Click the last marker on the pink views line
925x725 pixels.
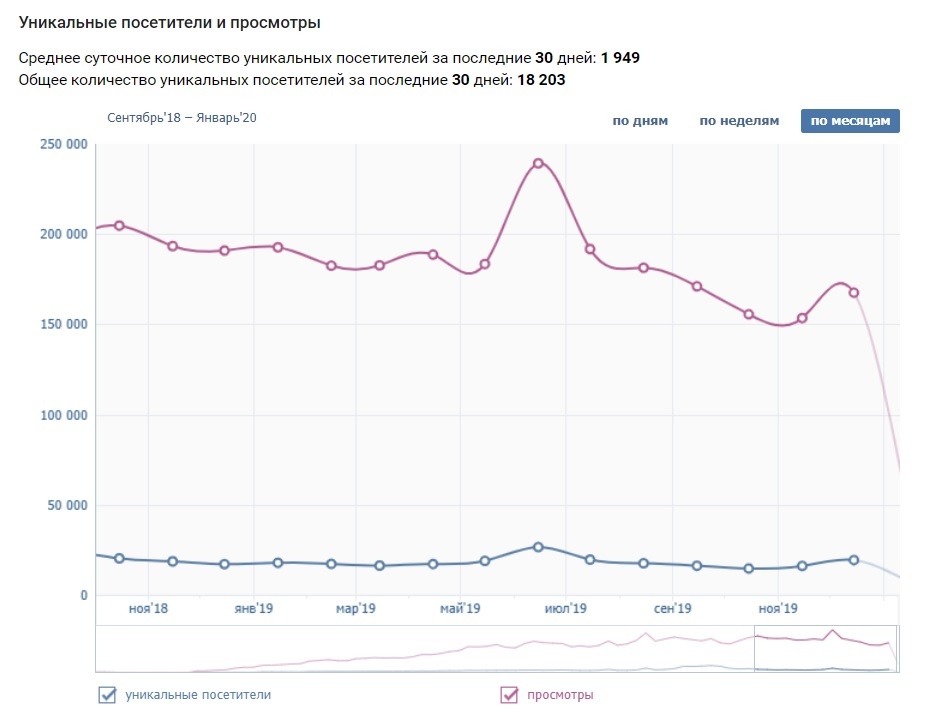(854, 292)
